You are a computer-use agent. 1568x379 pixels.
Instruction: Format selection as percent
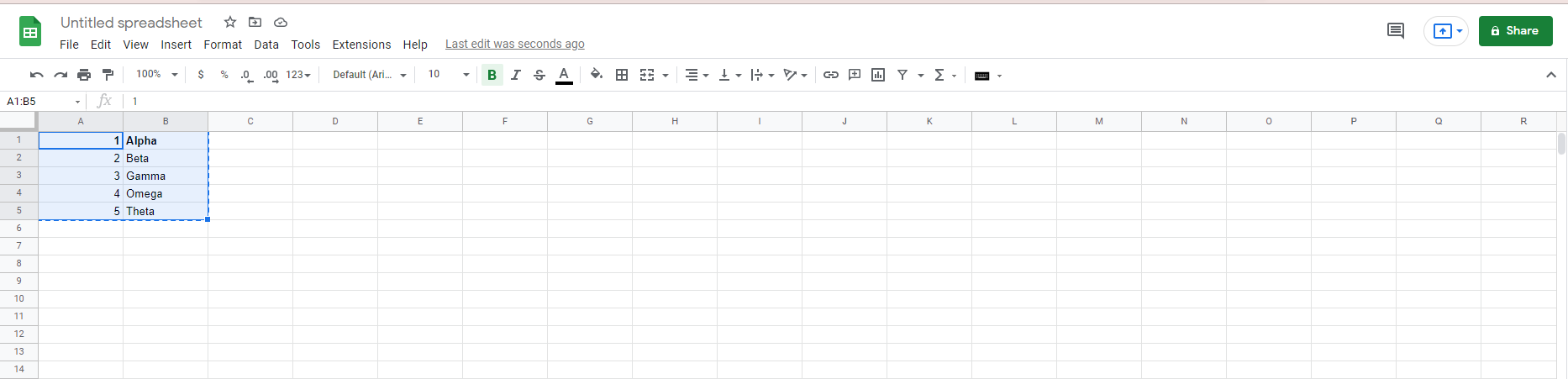[x=224, y=75]
